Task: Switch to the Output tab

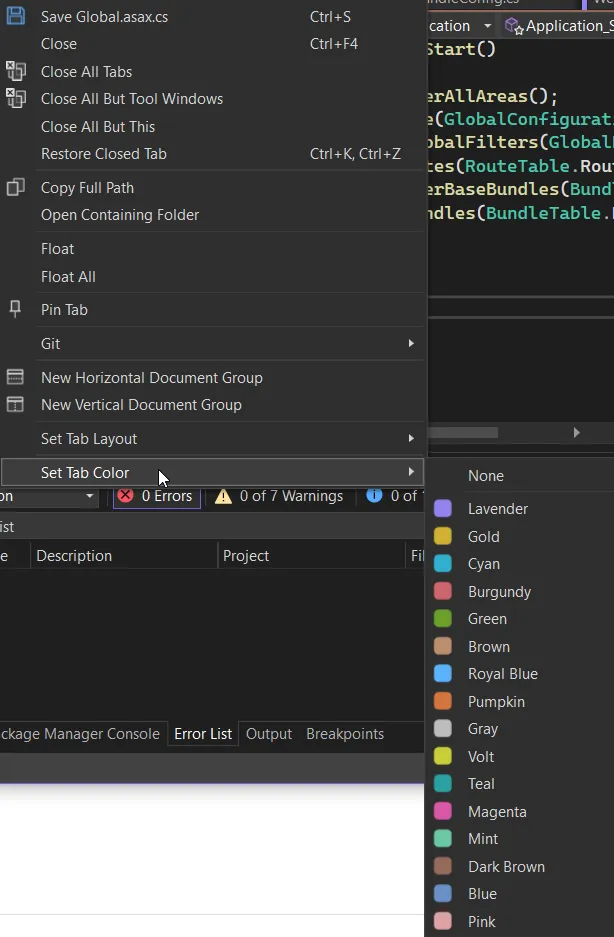Action: coord(269,733)
